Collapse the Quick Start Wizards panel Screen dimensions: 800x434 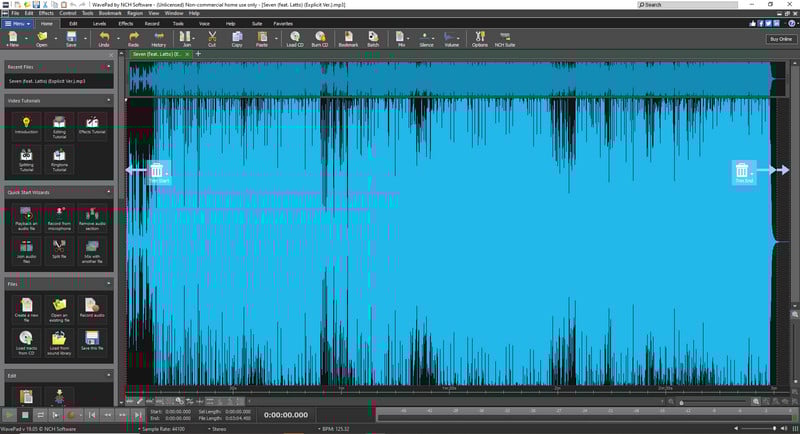coord(109,192)
